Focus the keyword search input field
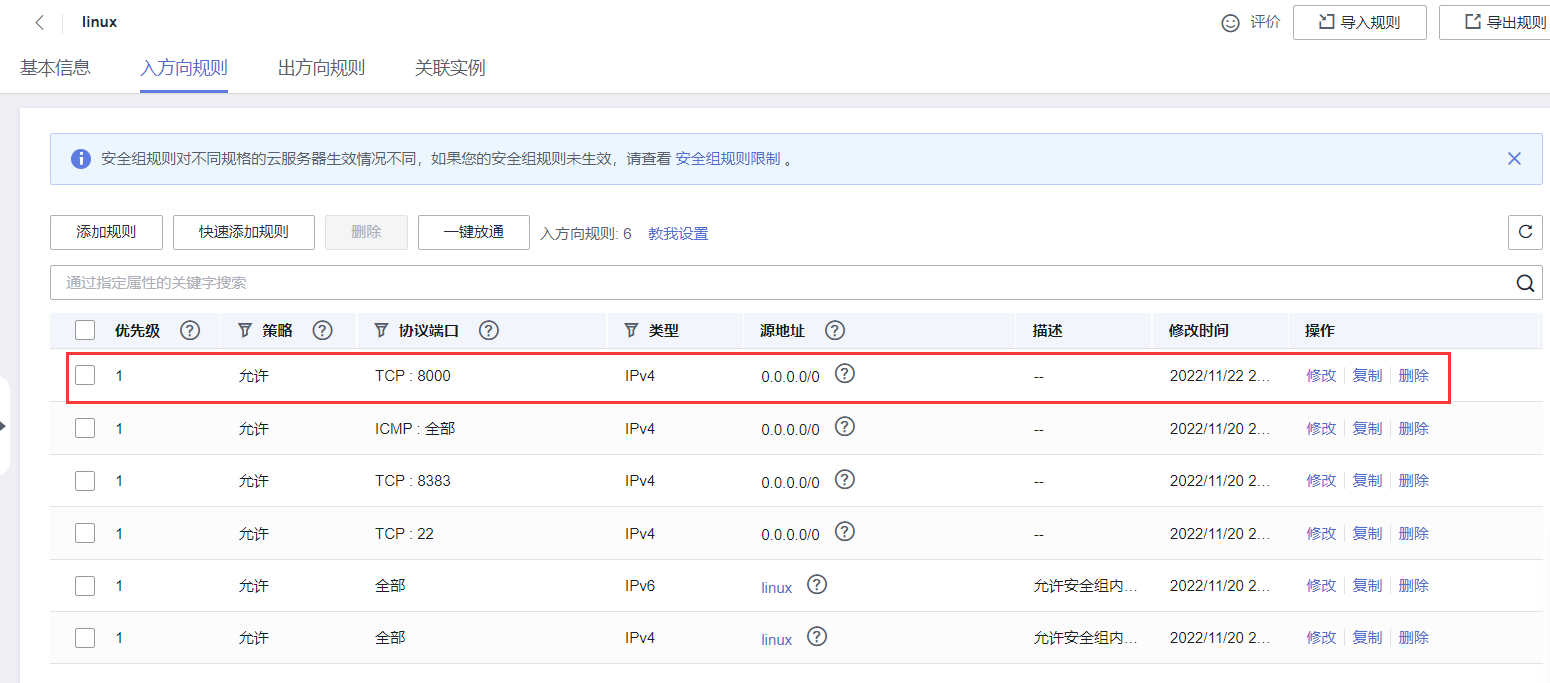The image size is (1550, 683). pos(782,283)
